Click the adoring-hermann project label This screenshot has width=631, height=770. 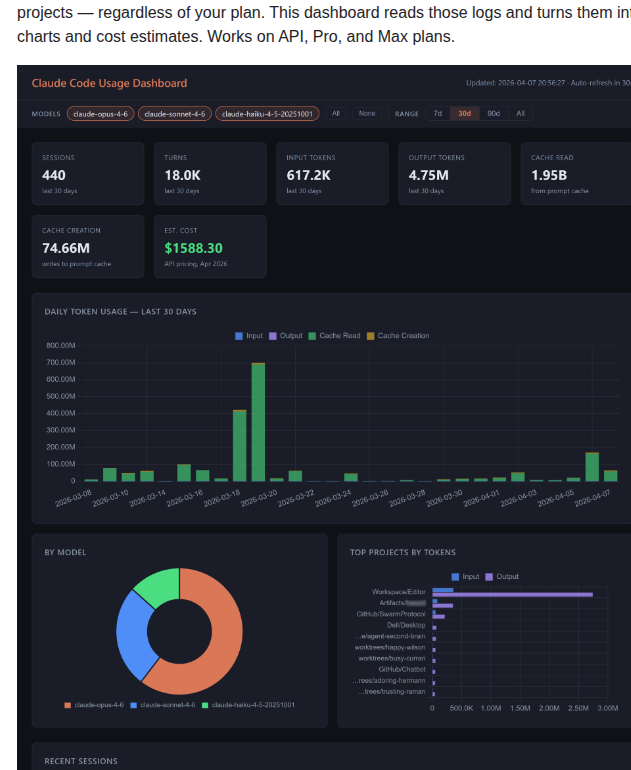(x=389, y=681)
